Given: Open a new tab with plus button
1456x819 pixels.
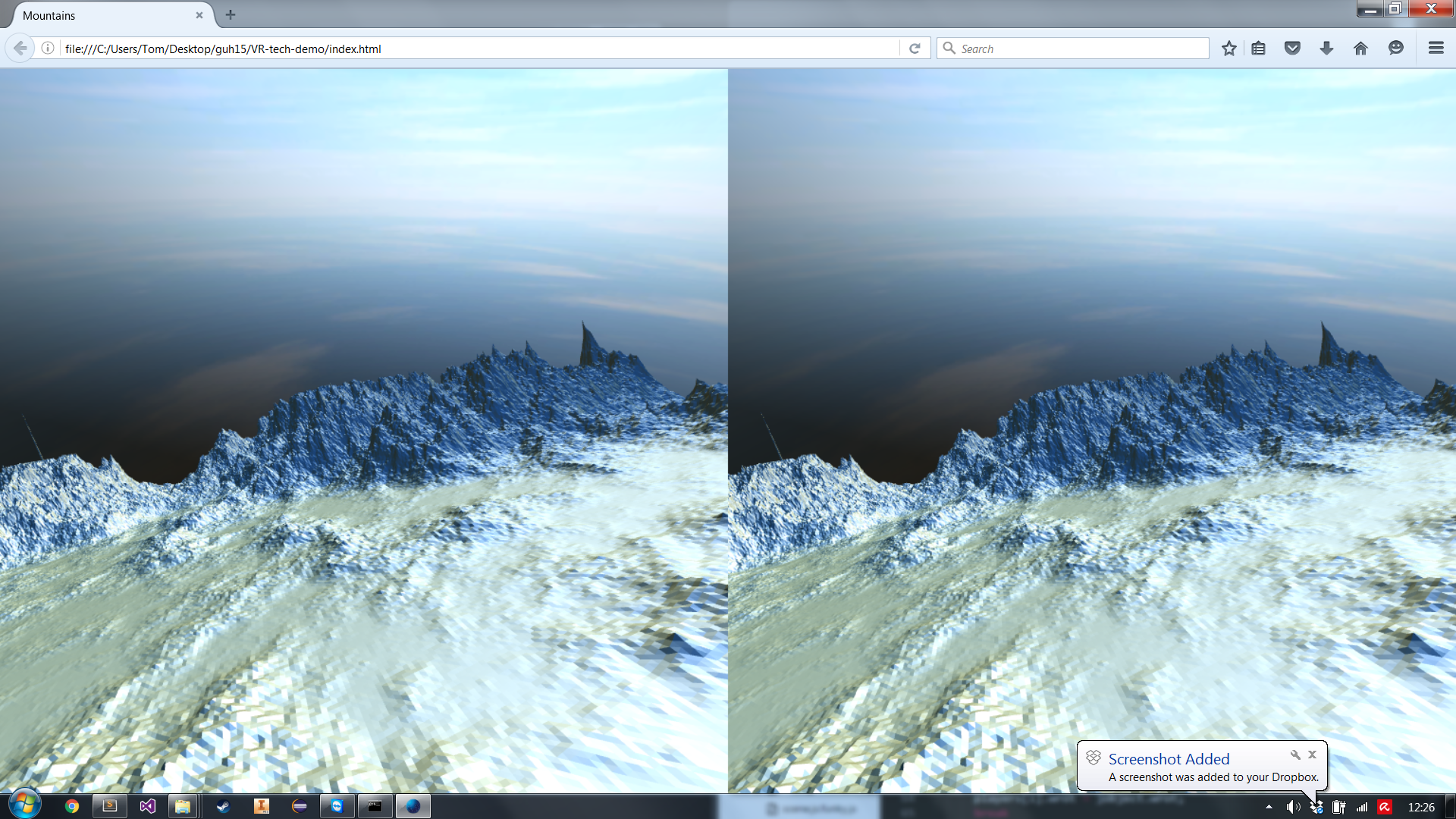Looking at the screenshot, I should 231,14.
